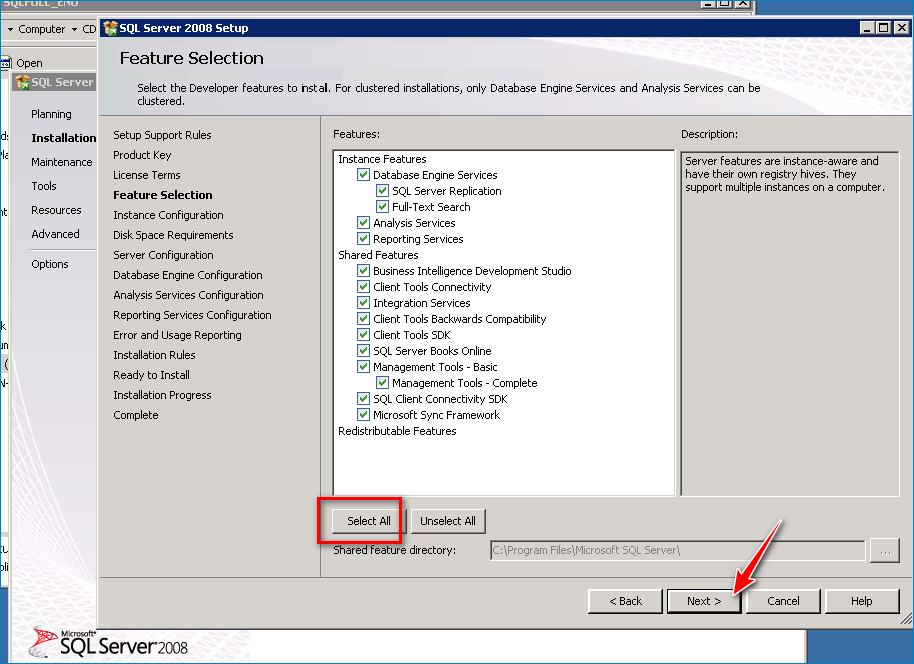Open Advanced in Installation Center sidebar
The width and height of the screenshot is (914, 664).
tap(55, 234)
